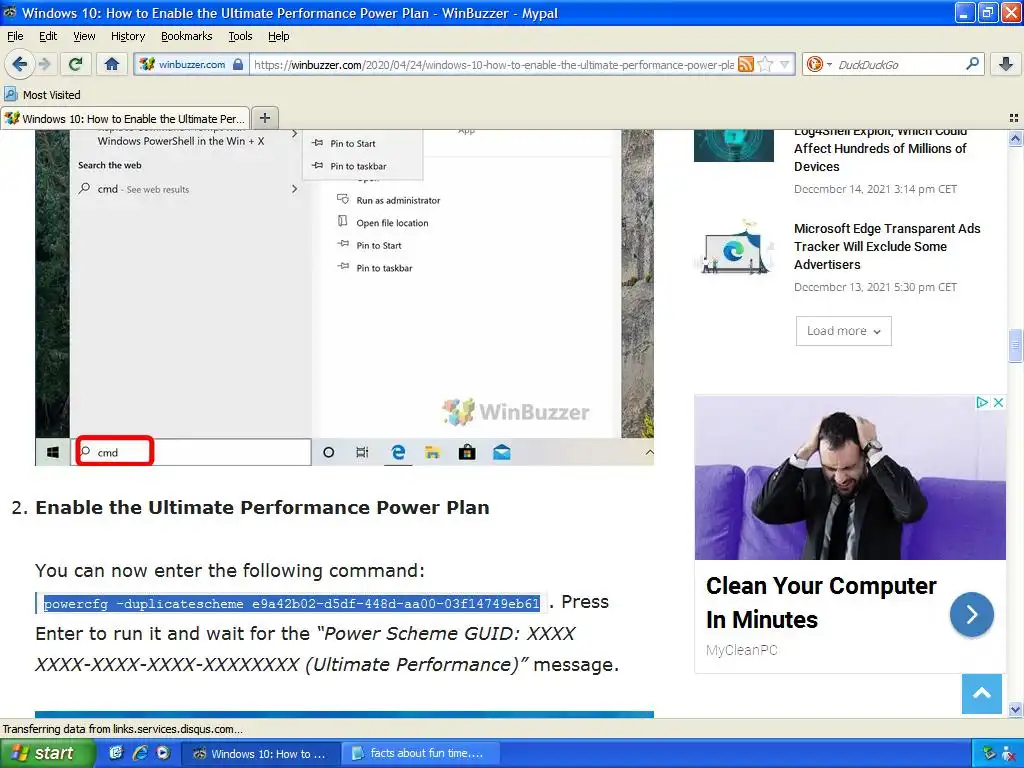Click the padlock security icon
The image size is (1024, 768).
tap(238, 64)
